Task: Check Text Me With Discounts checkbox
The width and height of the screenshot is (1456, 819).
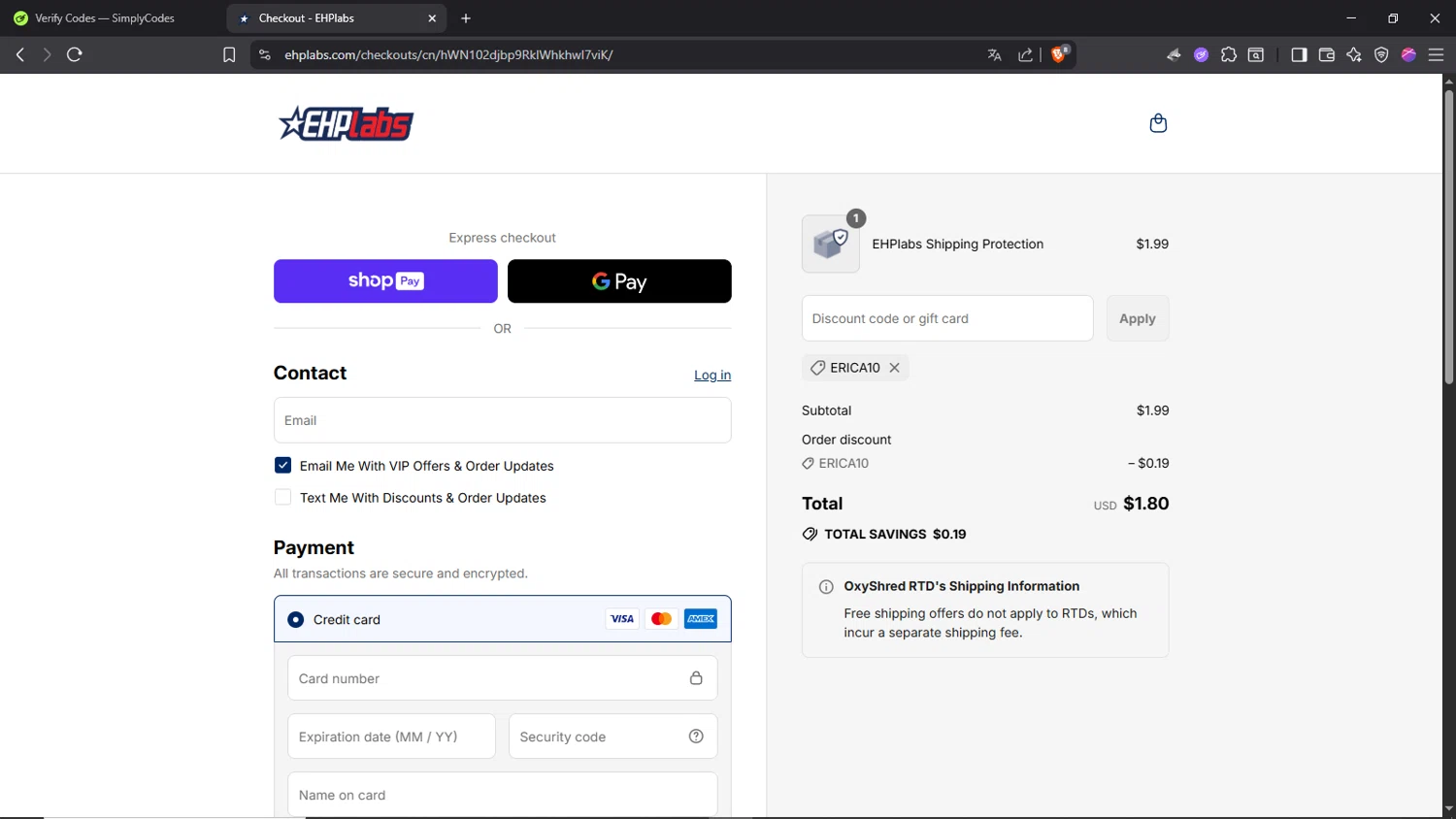Action: (x=282, y=497)
